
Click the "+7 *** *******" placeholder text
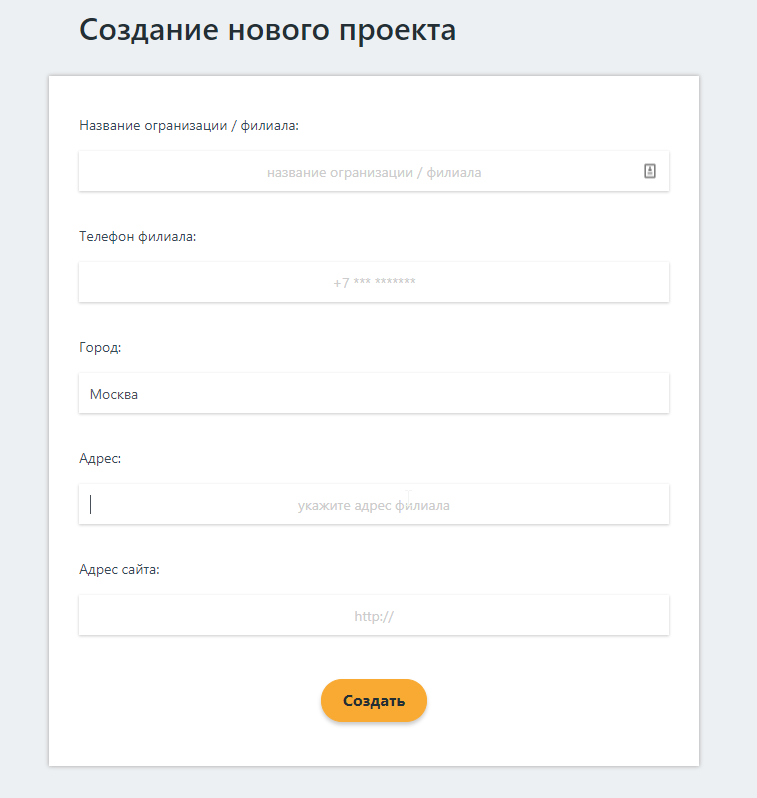coord(374,283)
